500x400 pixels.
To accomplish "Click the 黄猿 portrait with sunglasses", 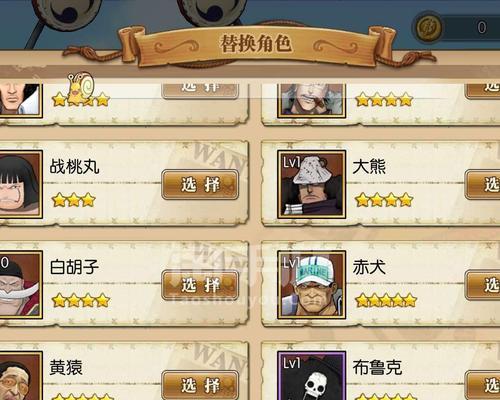I will click(21, 376).
